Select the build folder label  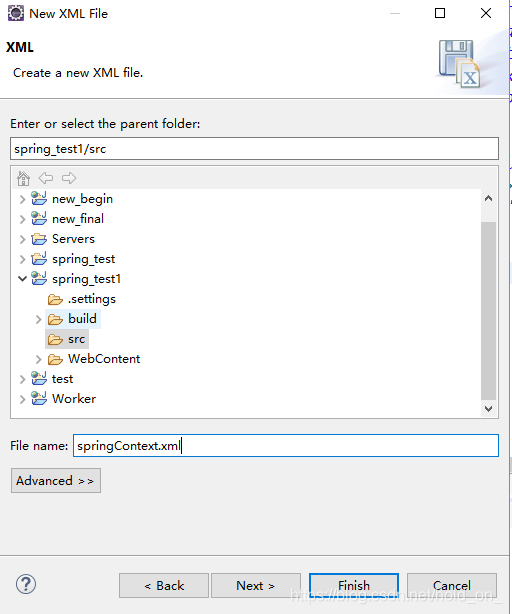point(82,319)
